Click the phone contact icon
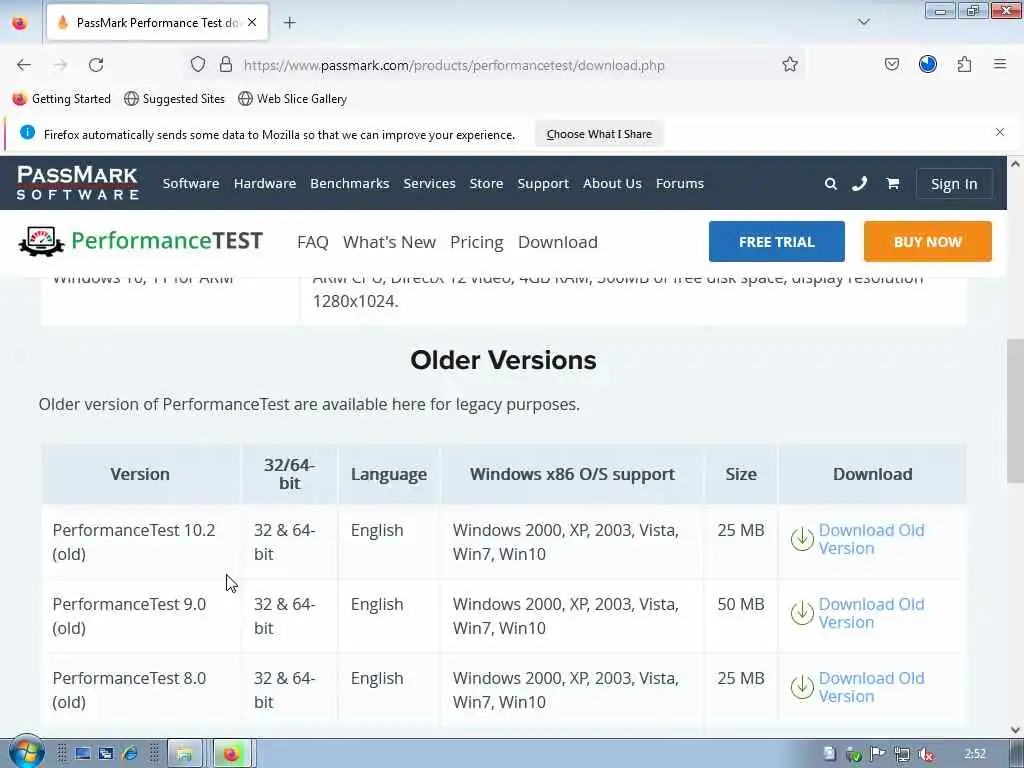The width and height of the screenshot is (1024, 768). [x=859, y=184]
